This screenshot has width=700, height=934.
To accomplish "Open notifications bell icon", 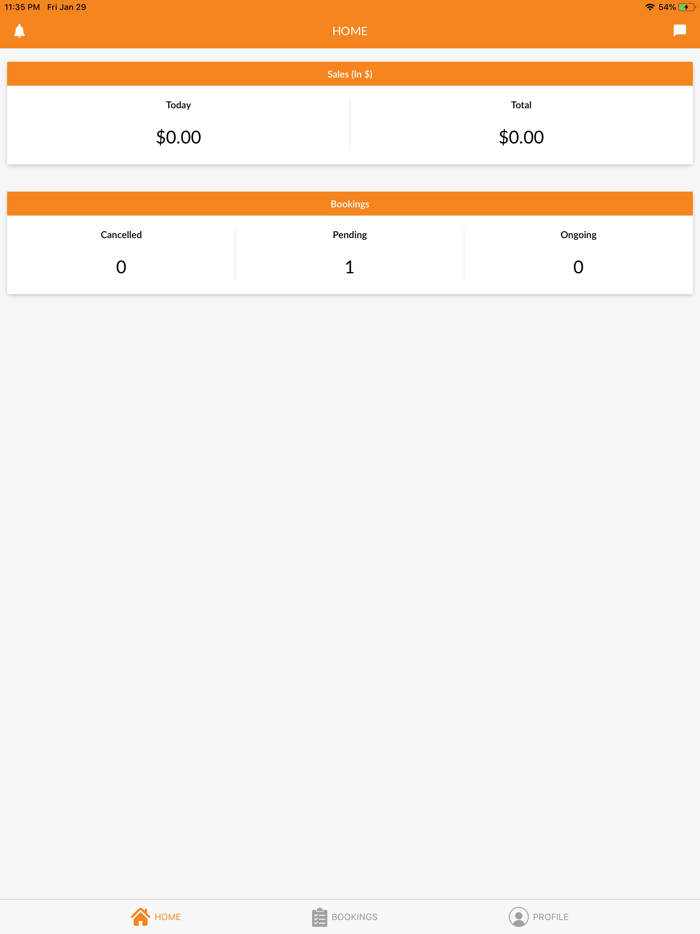I will [19, 31].
